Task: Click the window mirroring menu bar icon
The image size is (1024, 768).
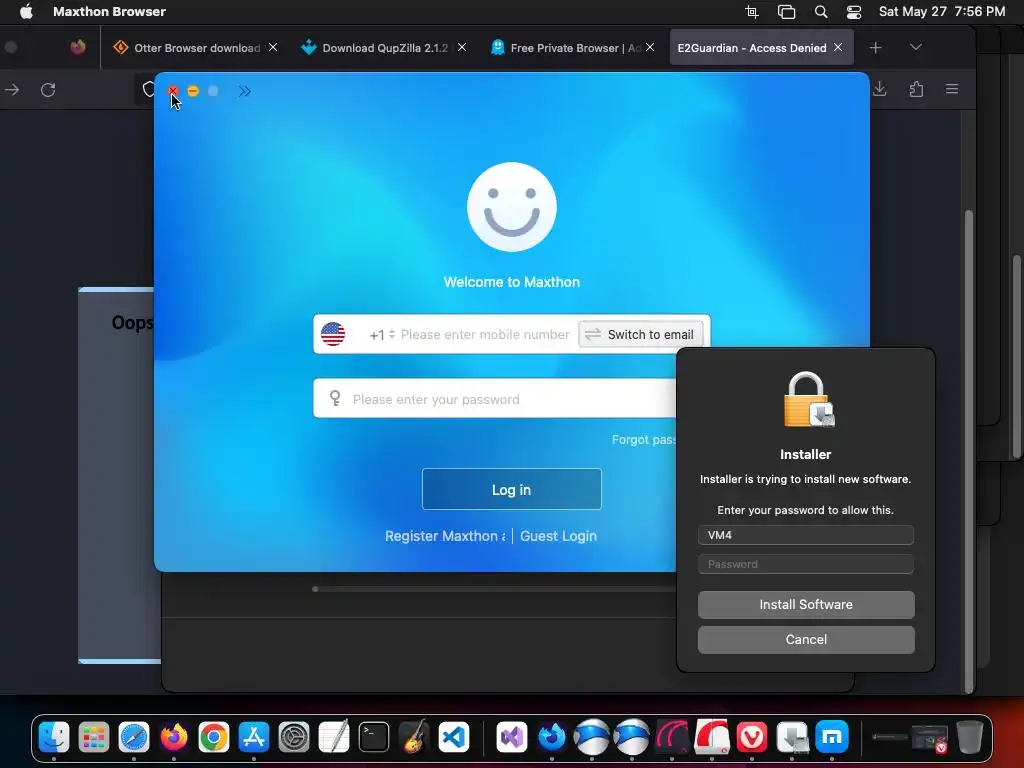Action: point(786,12)
